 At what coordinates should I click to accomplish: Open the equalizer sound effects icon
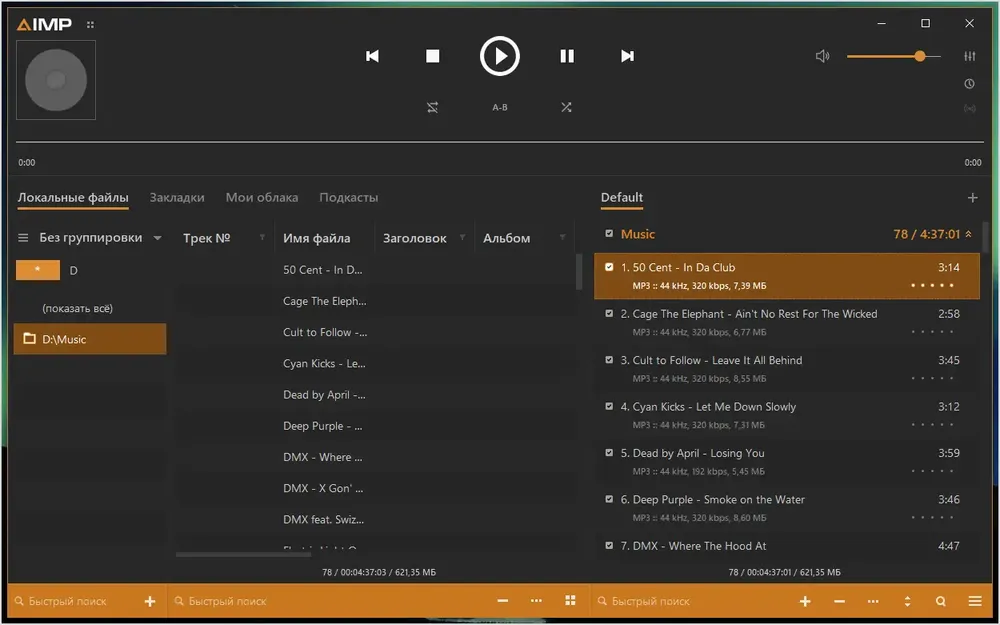click(x=969, y=56)
